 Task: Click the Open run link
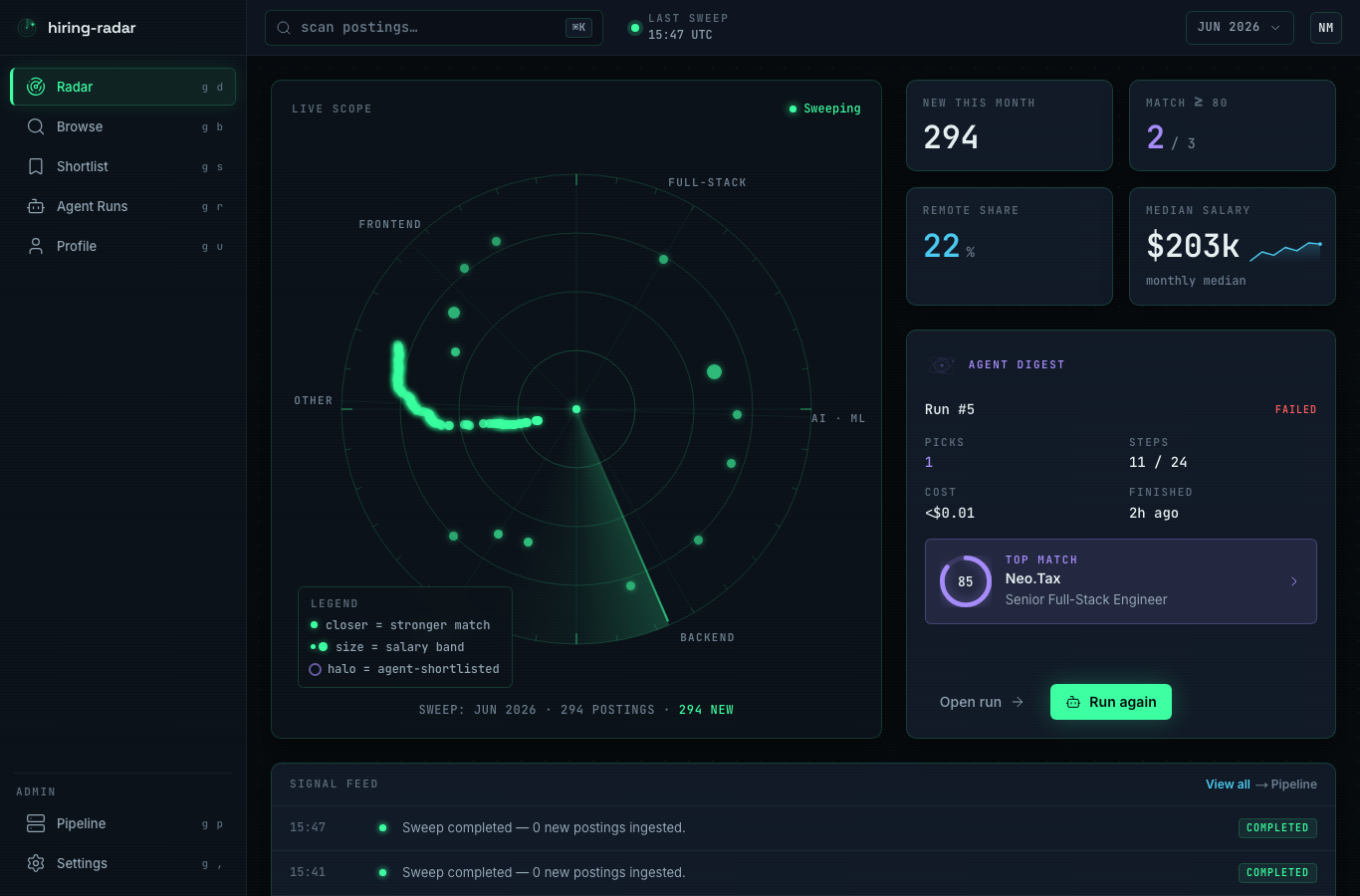982,702
